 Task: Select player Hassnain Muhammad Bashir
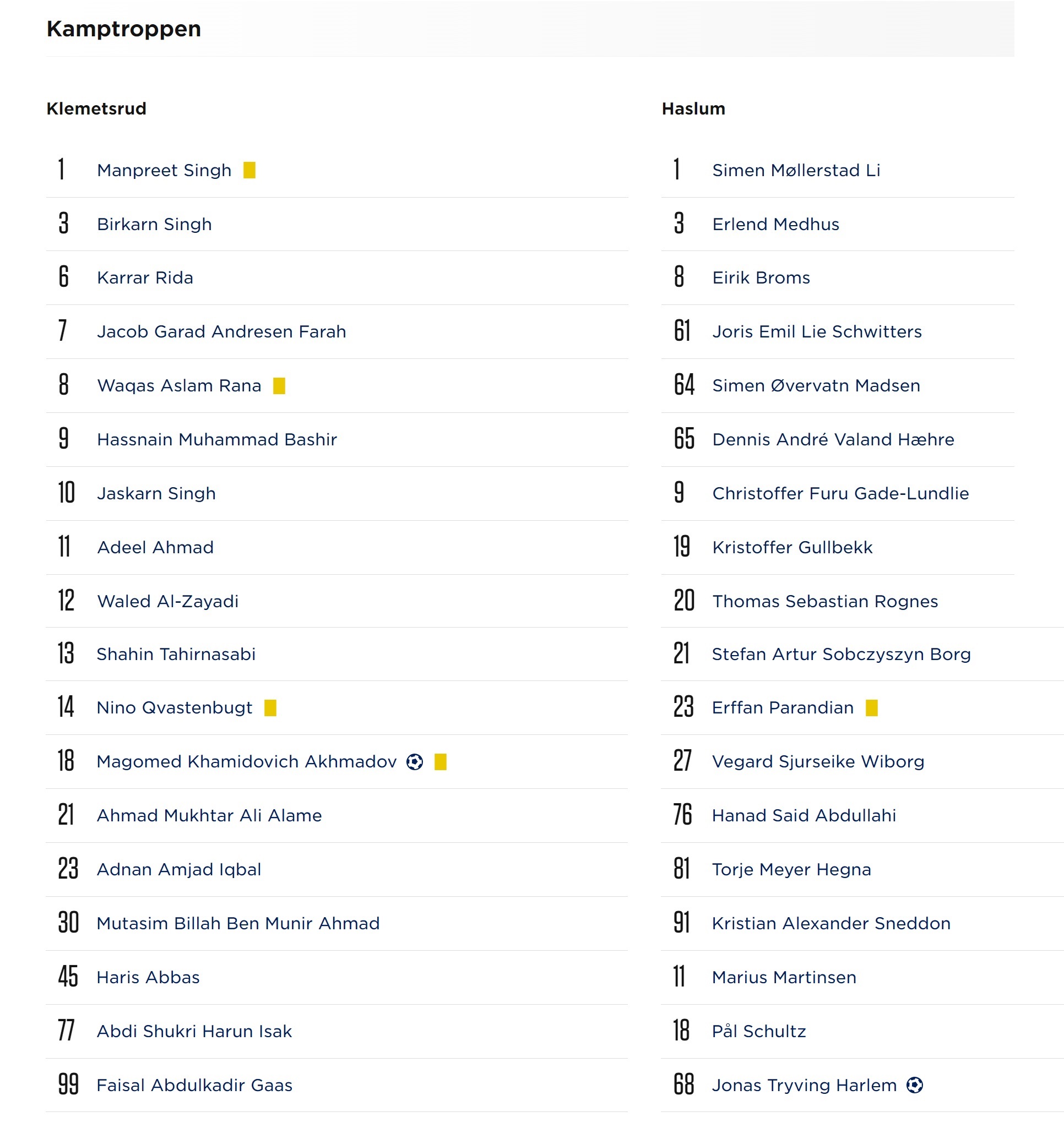pos(216,439)
